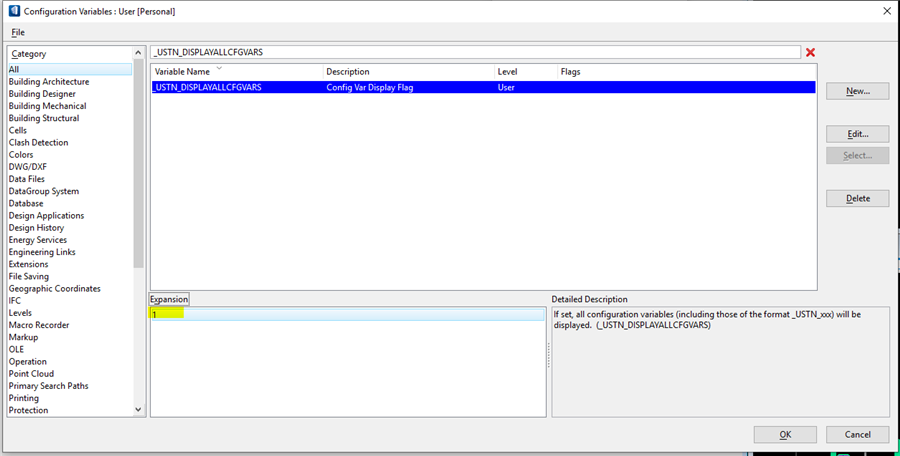Select the Markup category
Screen dimensions: 900x456
pyautogui.click(x=23, y=337)
